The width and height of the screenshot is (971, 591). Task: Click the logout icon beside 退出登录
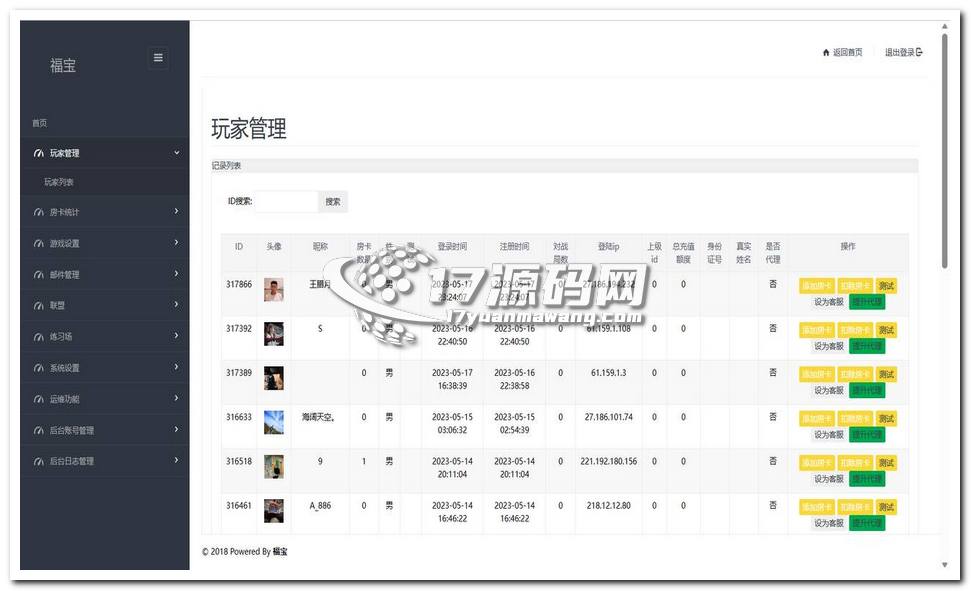(x=919, y=53)
